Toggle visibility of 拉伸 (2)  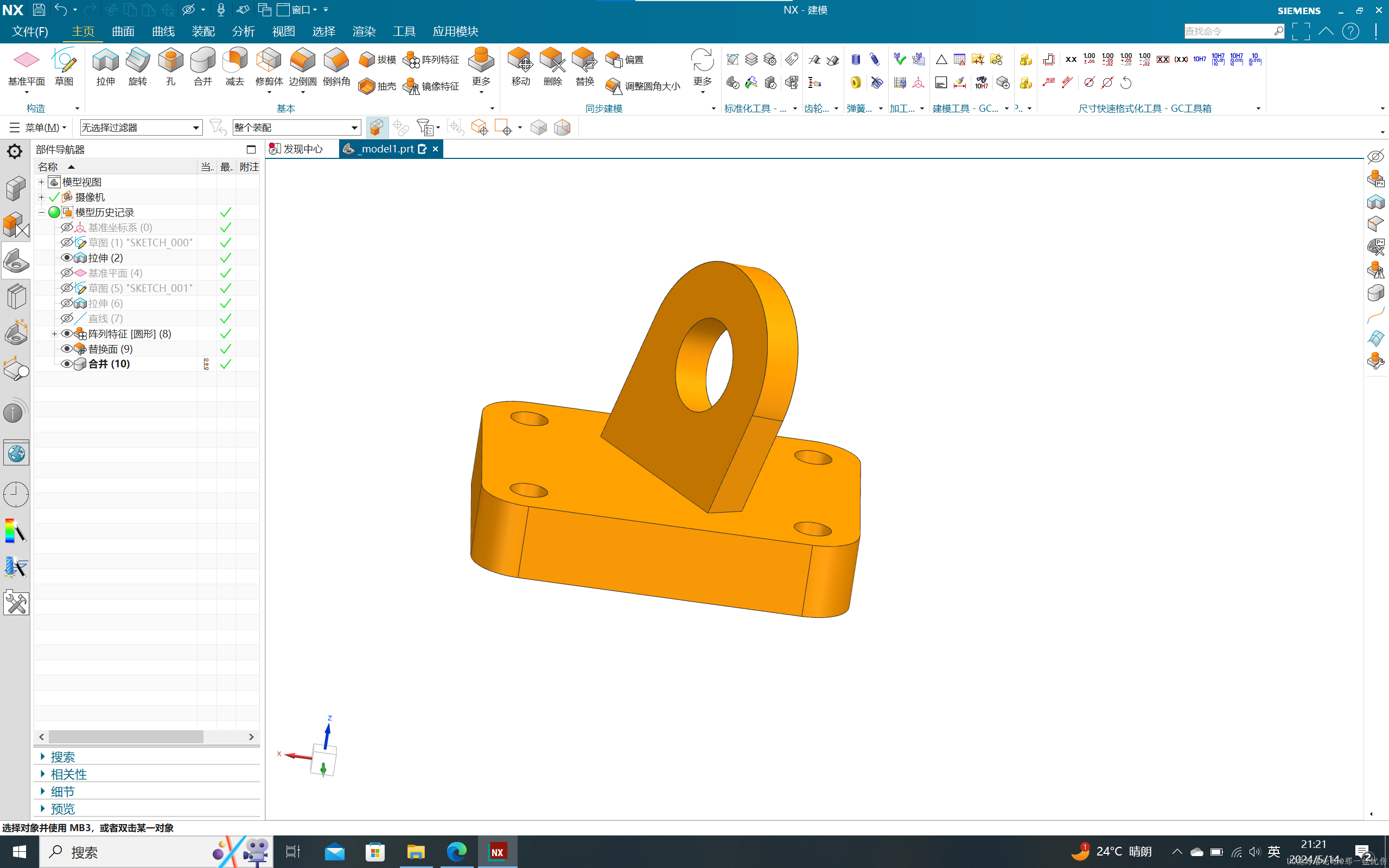click(67, 258)
